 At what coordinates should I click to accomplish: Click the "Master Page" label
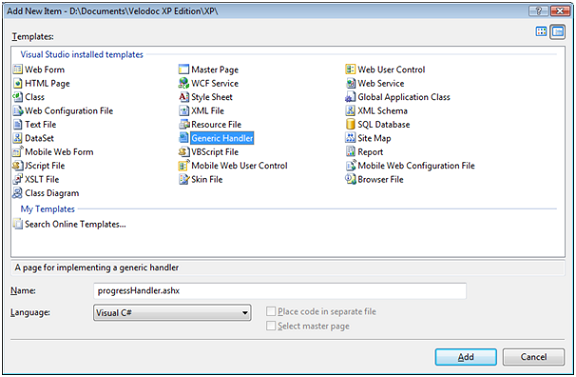point(215,69)
